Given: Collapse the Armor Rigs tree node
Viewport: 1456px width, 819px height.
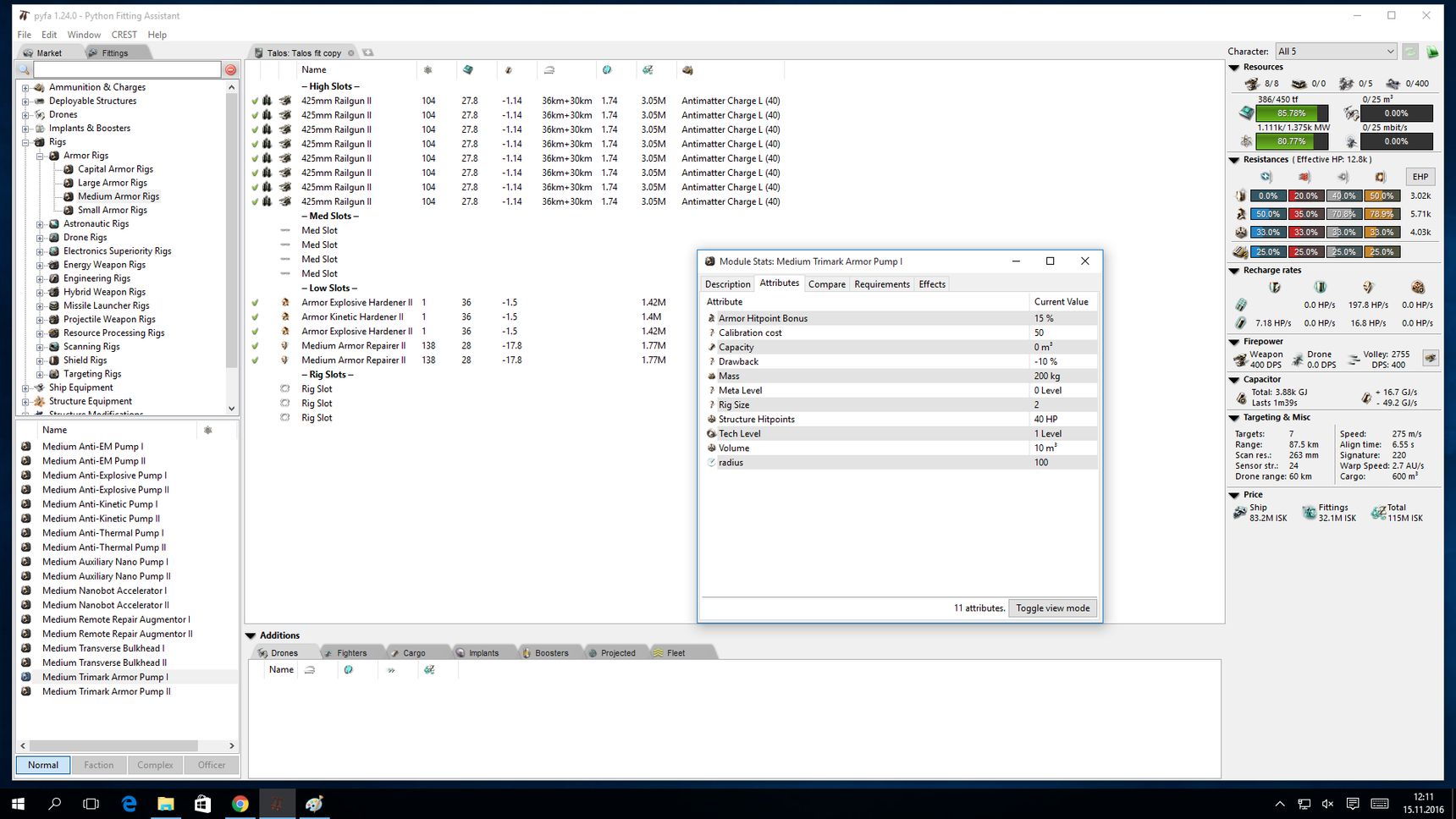Looking at the screenshot, I should point(40,156).
